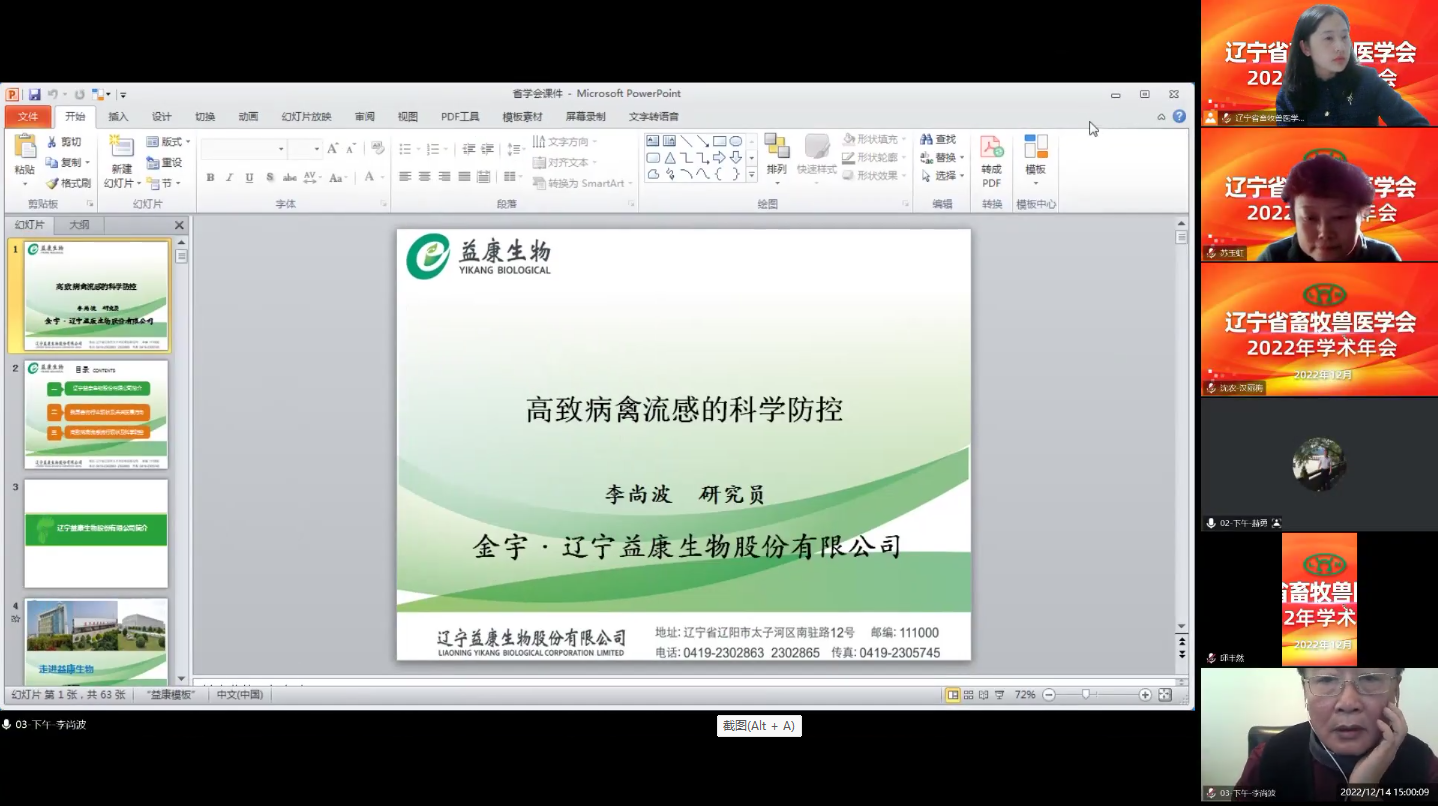Image resolution: width=1438 pixels, height=806 pixels.
Task: Click the Paste (粘贴) clipboard icon
Action: pos(25,147)
